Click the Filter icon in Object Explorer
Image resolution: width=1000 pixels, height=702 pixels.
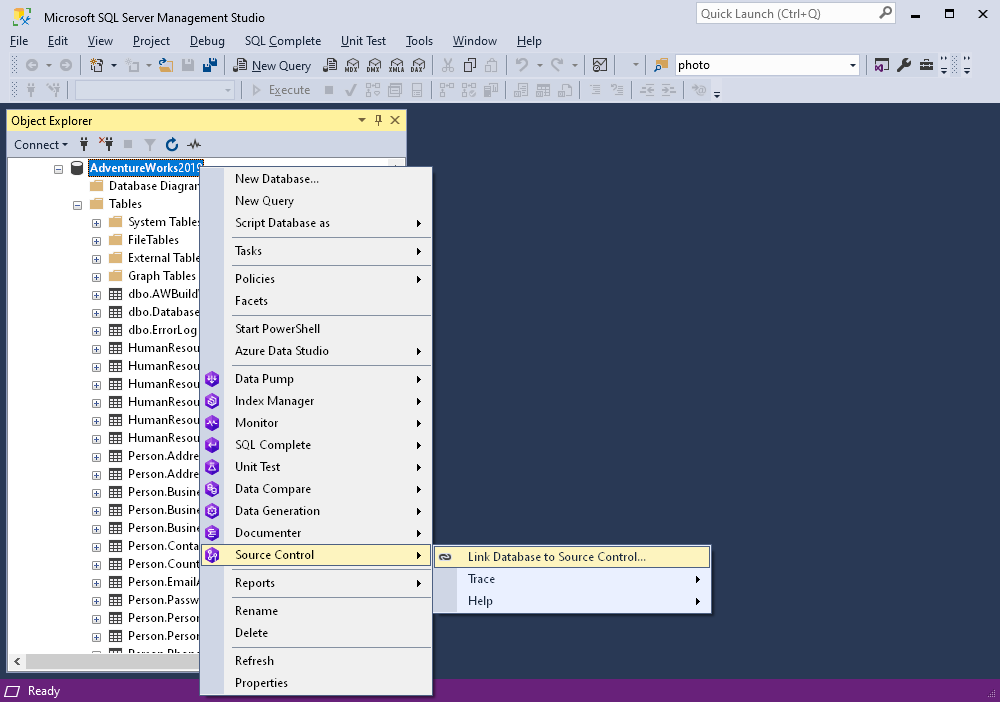150,145
